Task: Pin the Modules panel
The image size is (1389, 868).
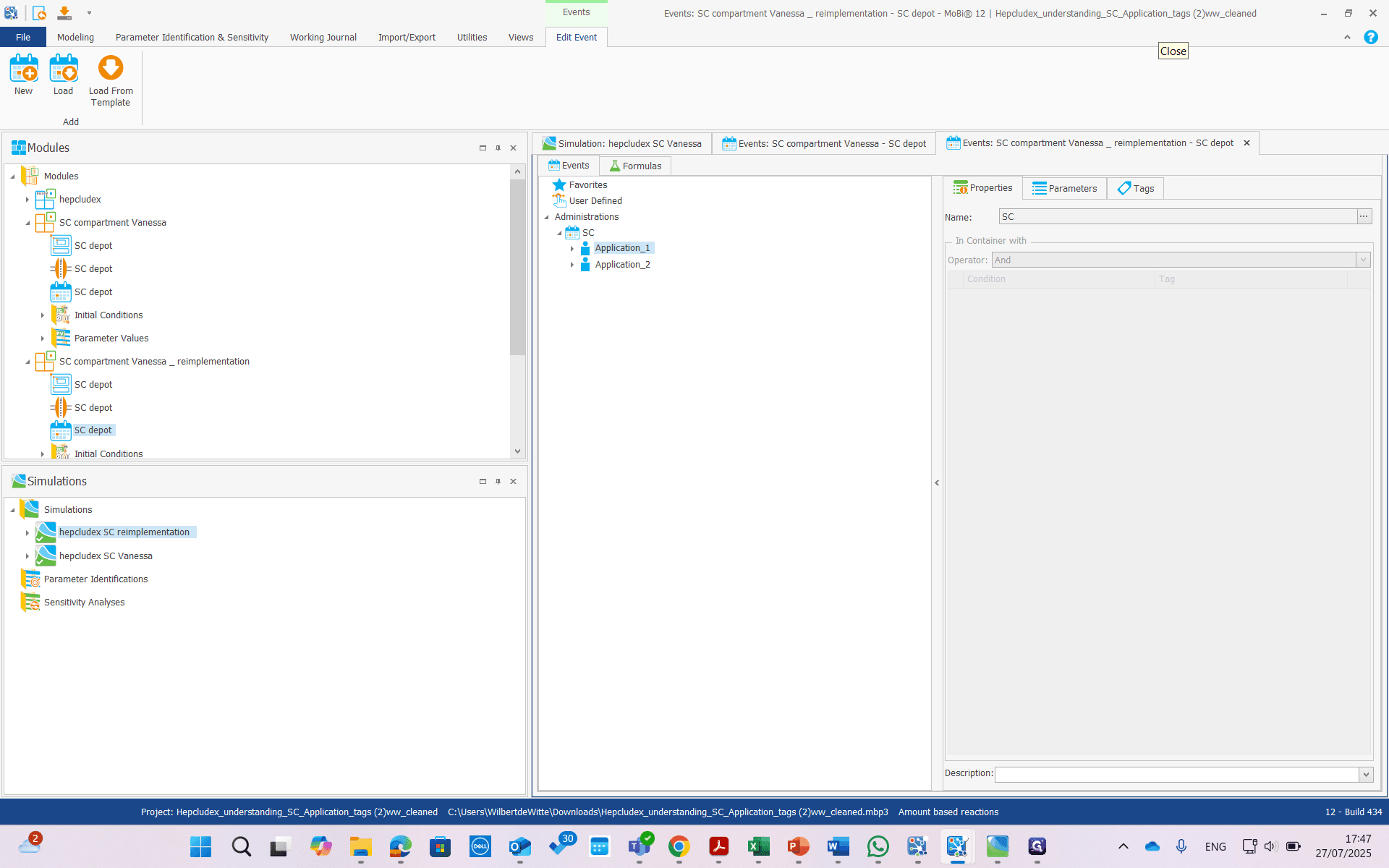Action: pyautogui.click(x=498, y=148)
